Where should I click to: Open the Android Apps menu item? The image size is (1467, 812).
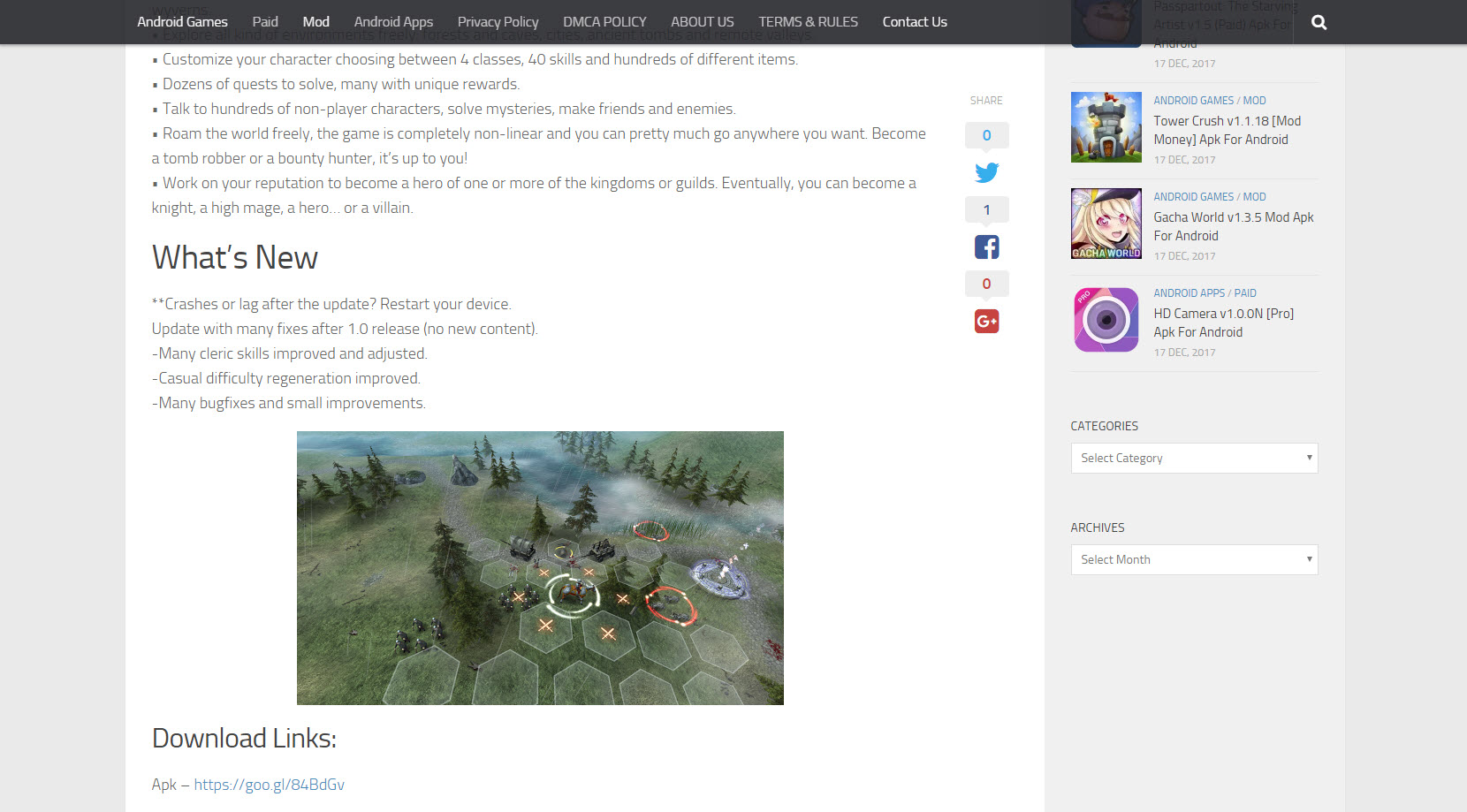click(393, 22)
